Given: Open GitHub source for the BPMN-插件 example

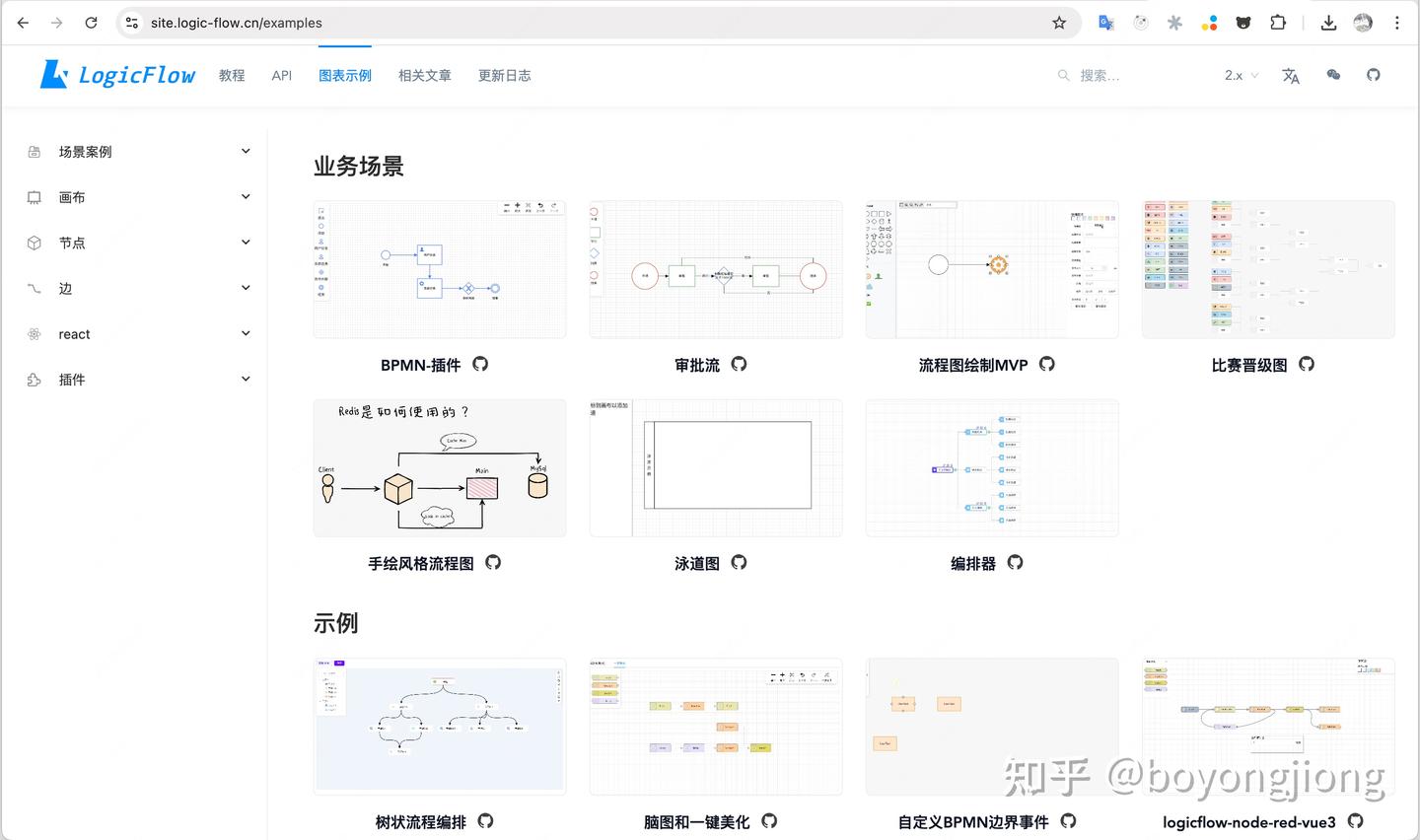Looking at the screenshot, I should 480,364.
